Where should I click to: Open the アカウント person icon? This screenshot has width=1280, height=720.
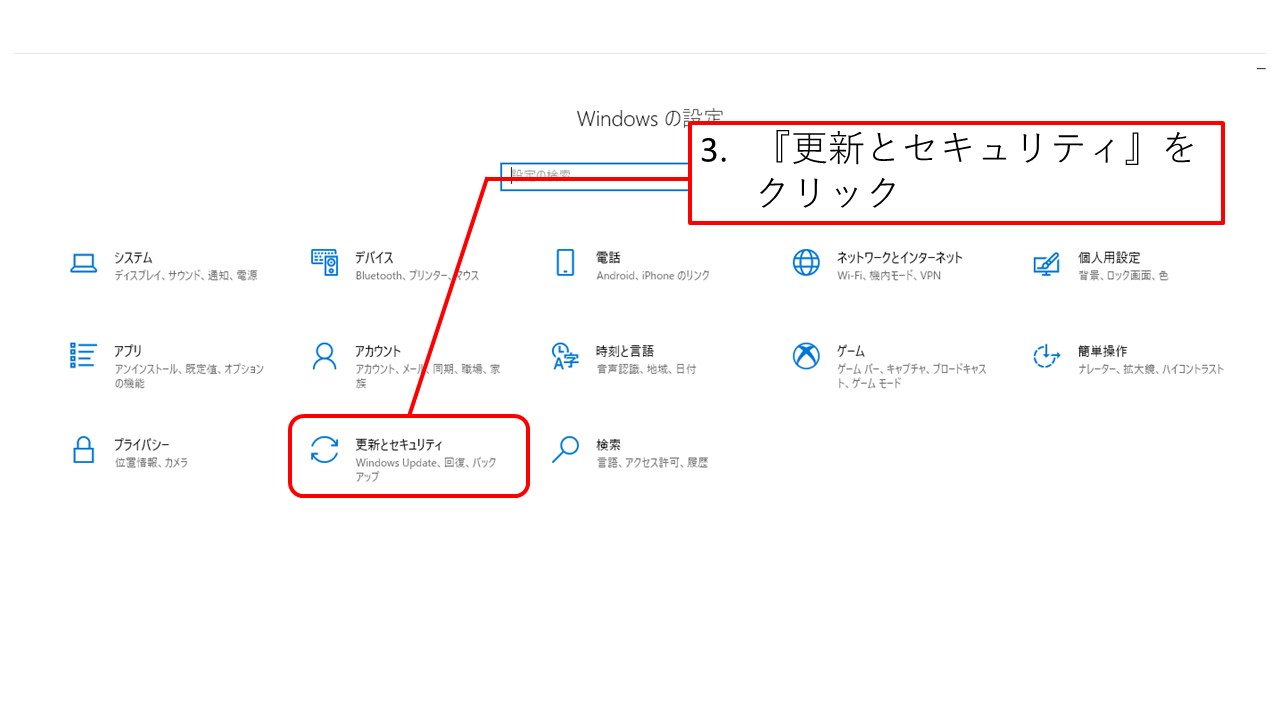point(324,356)
